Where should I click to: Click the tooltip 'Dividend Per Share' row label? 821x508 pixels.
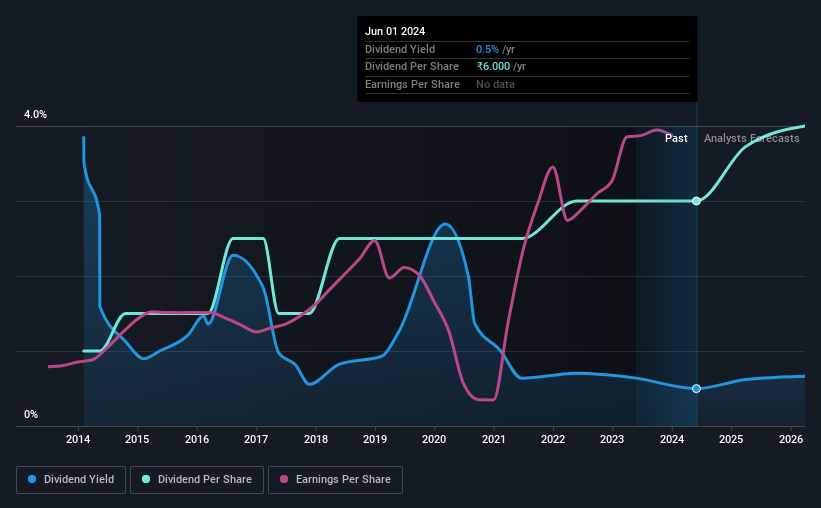point(412,67)
